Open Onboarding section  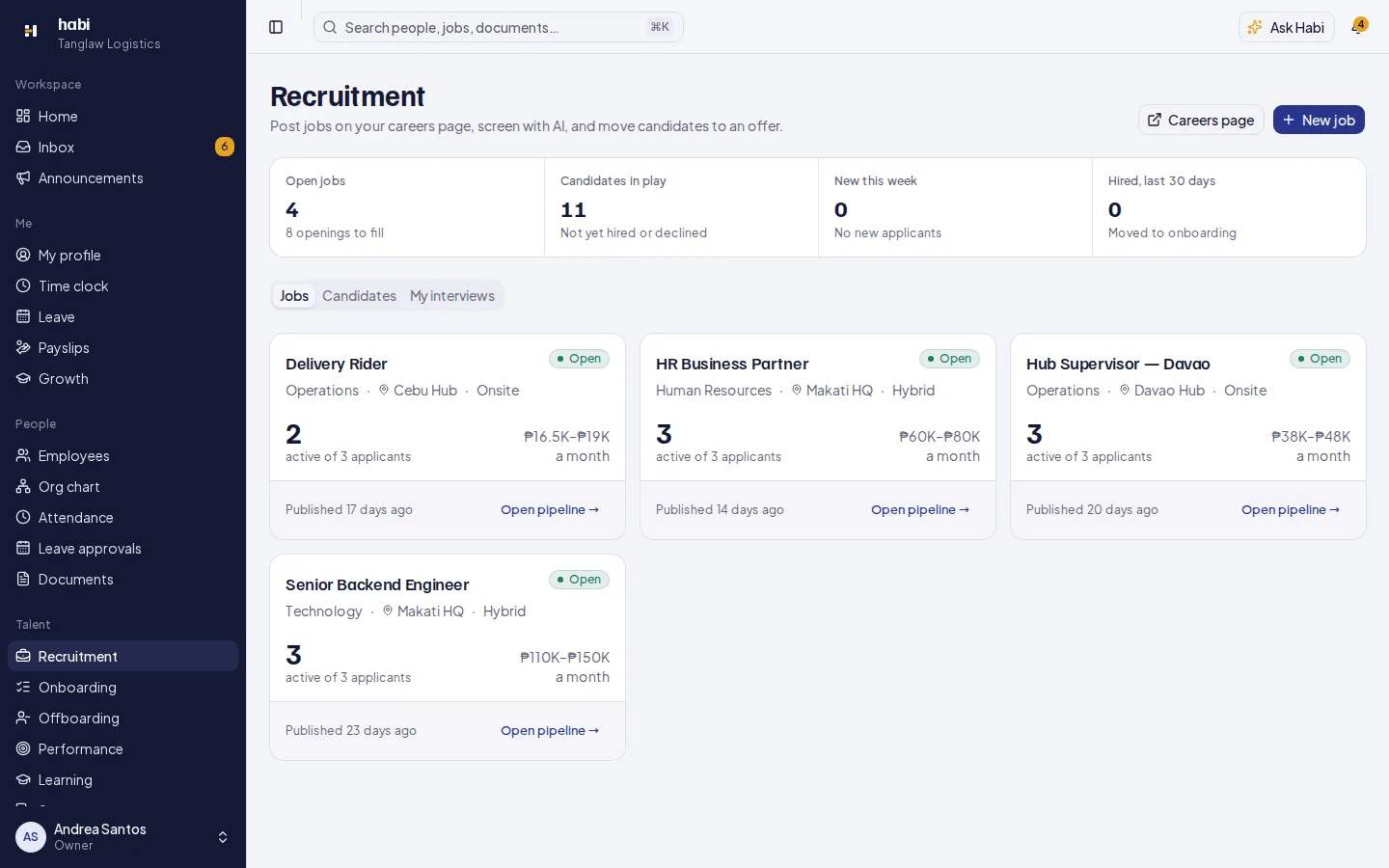(x=123, y=687)
